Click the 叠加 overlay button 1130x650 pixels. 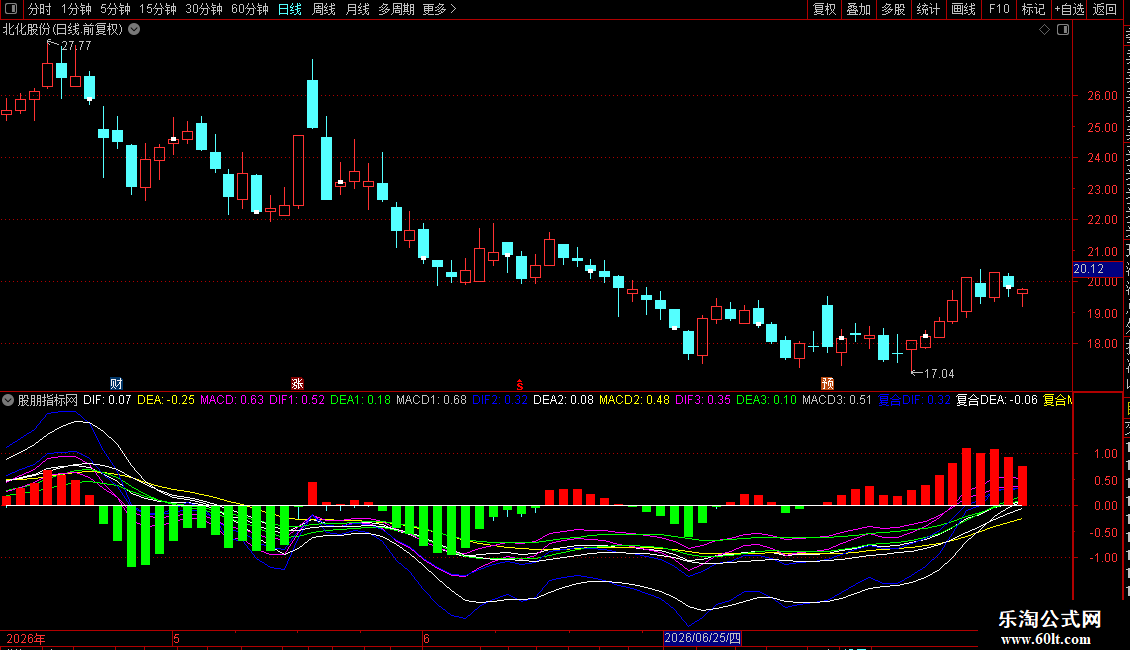[858, 9]
